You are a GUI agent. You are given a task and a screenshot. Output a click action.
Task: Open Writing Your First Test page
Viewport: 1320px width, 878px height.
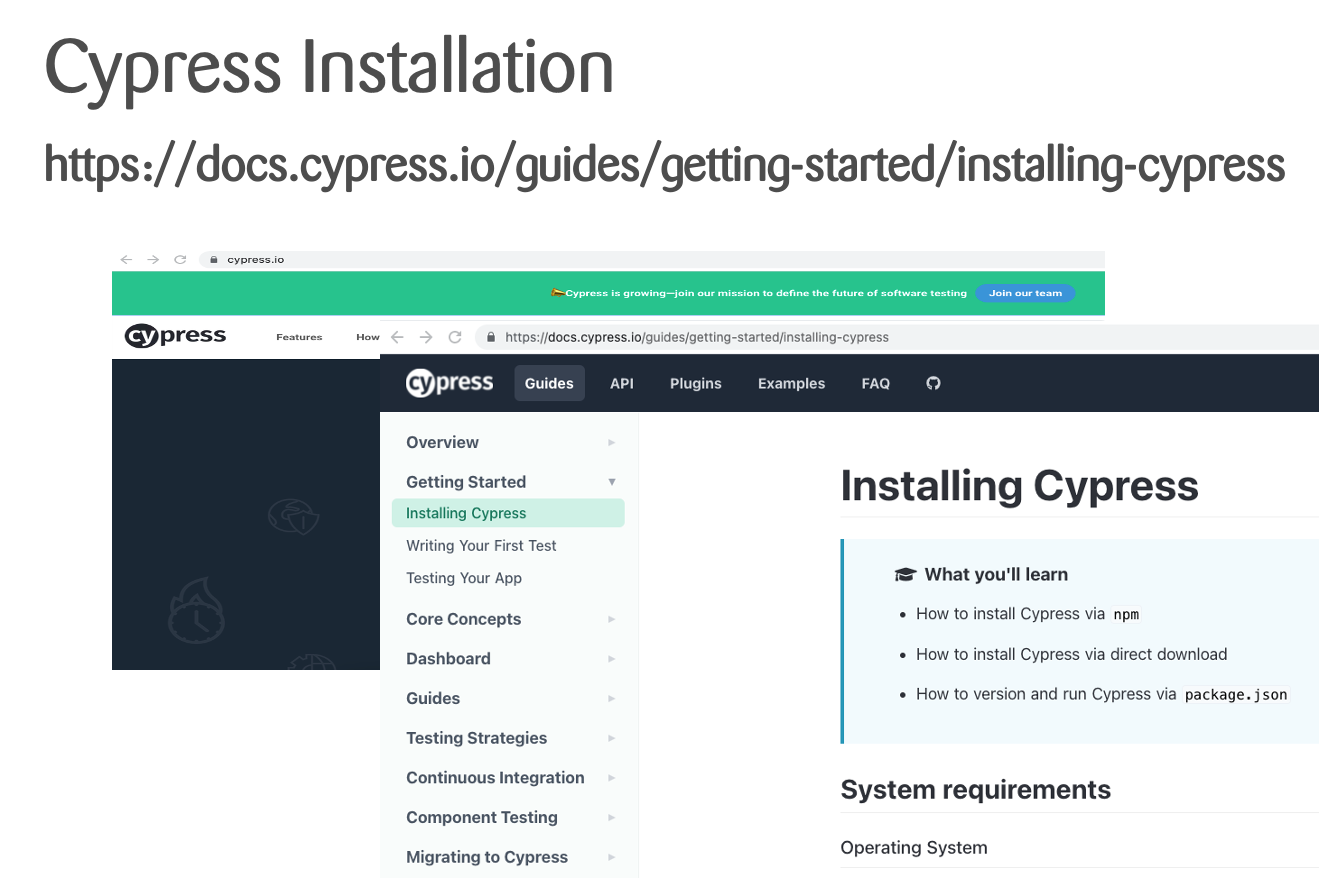(481, 545)
